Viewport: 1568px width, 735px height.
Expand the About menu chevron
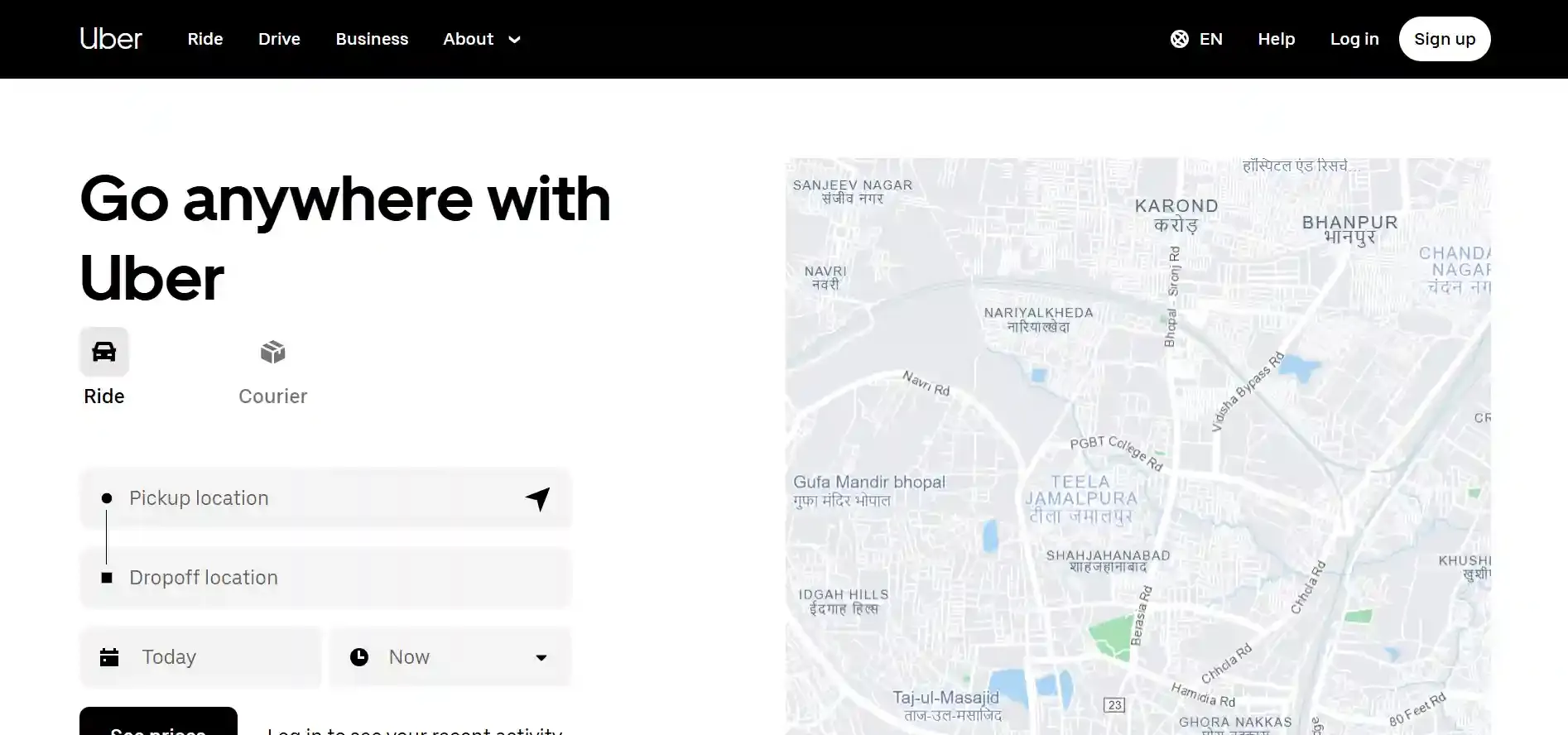coord(514,40)
